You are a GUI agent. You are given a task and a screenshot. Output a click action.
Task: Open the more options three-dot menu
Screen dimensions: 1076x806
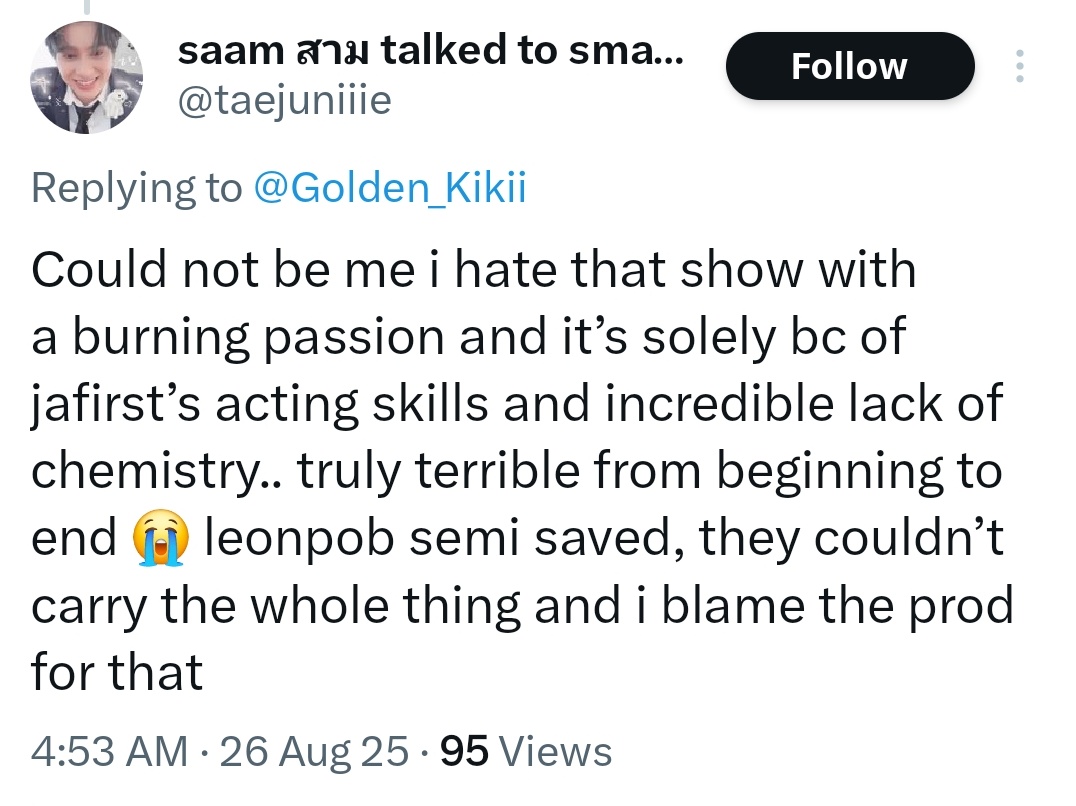pos(1019,66)
